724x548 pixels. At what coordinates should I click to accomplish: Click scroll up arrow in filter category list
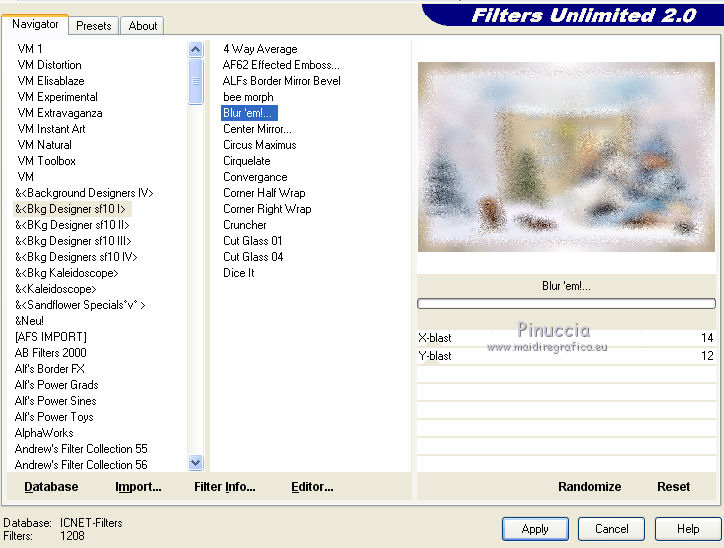click(x=196, y=49)
